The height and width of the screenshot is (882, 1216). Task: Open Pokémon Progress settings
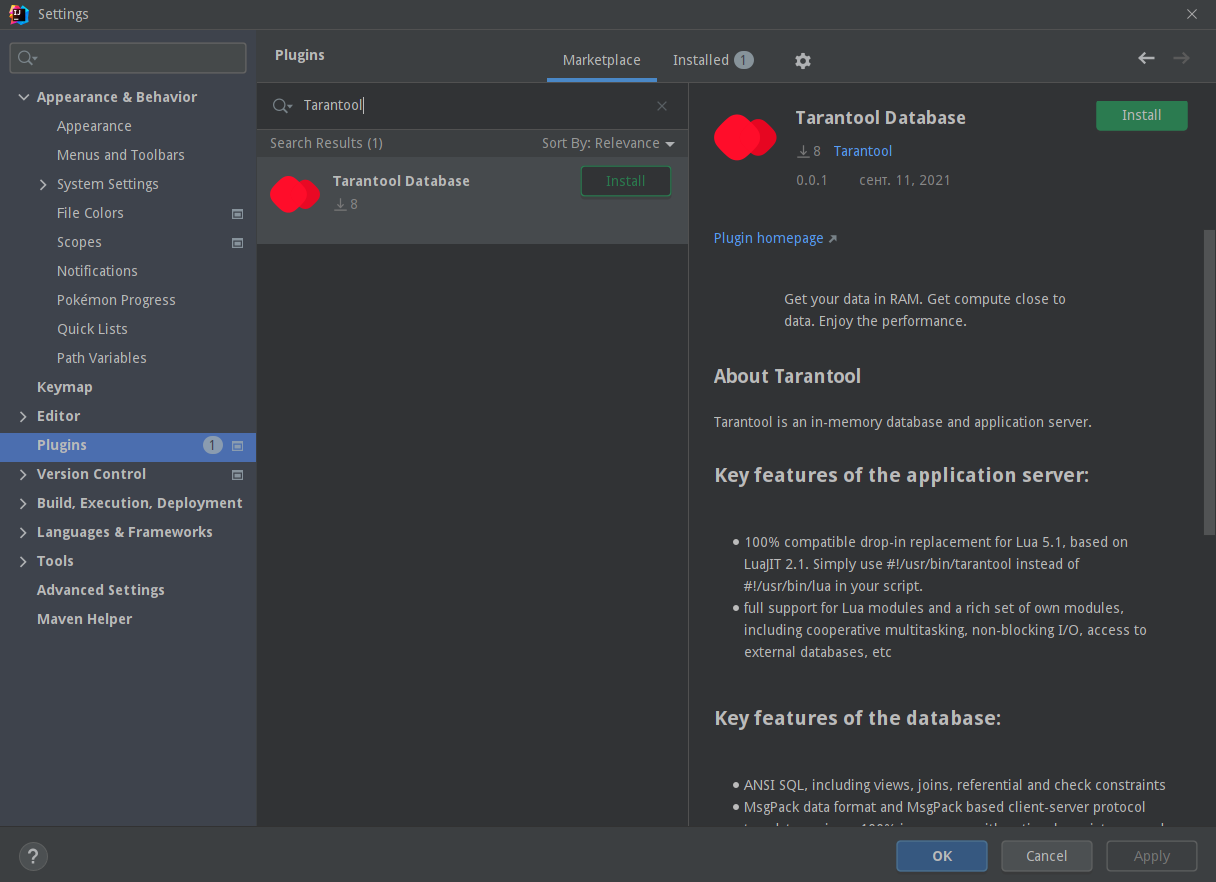[116, 300]
